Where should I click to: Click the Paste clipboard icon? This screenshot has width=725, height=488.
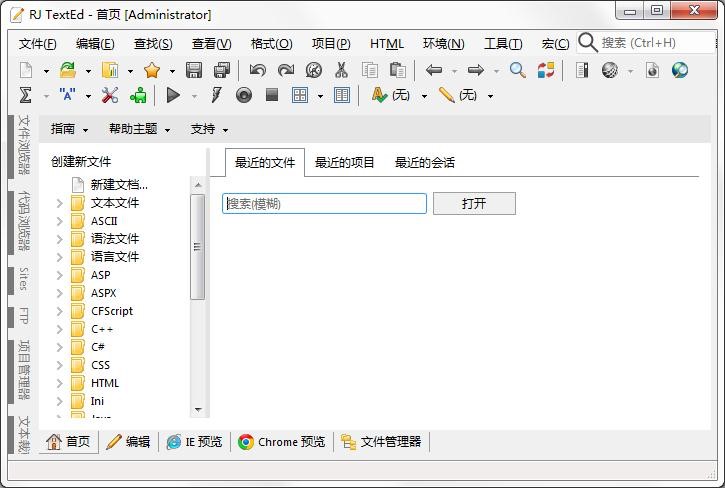(x=397, y=70)
